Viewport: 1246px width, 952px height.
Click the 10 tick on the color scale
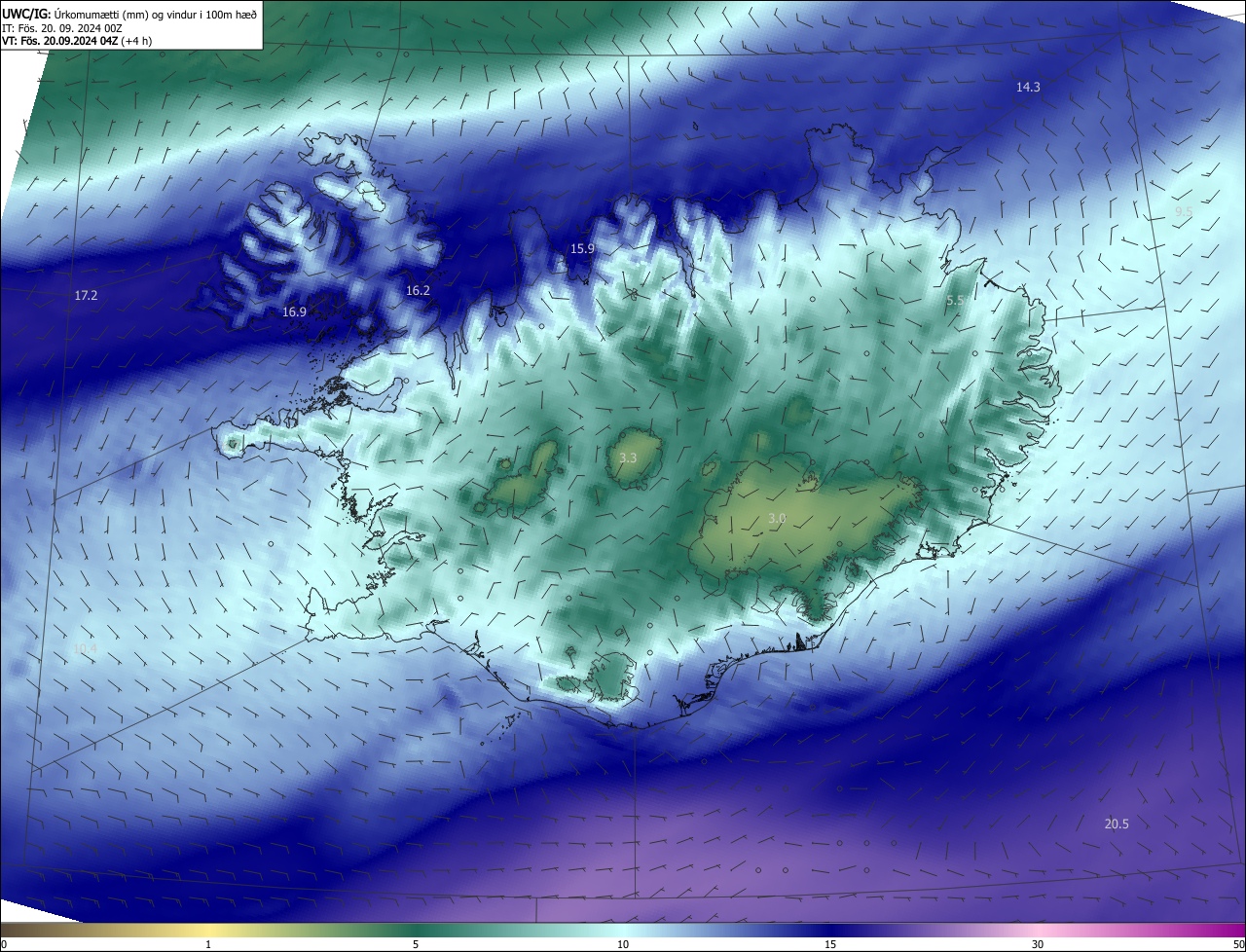(623, 945)
